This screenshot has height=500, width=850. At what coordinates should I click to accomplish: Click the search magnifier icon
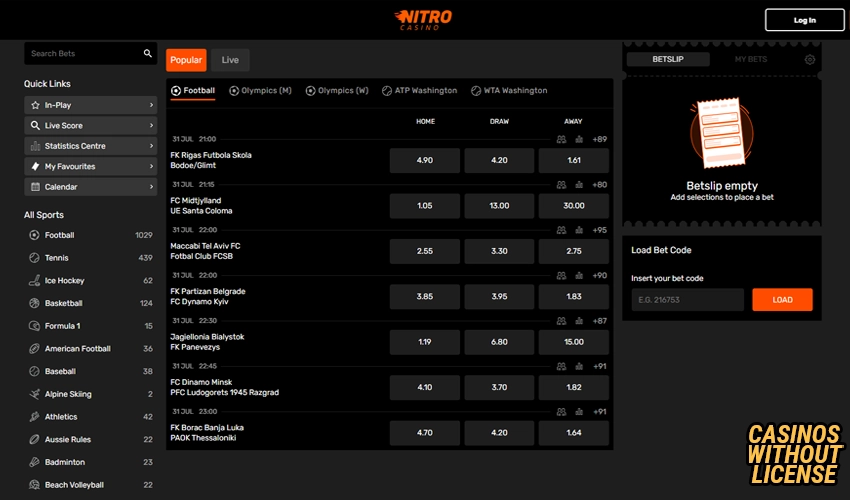pyautogui.click(x=147, y=53)
